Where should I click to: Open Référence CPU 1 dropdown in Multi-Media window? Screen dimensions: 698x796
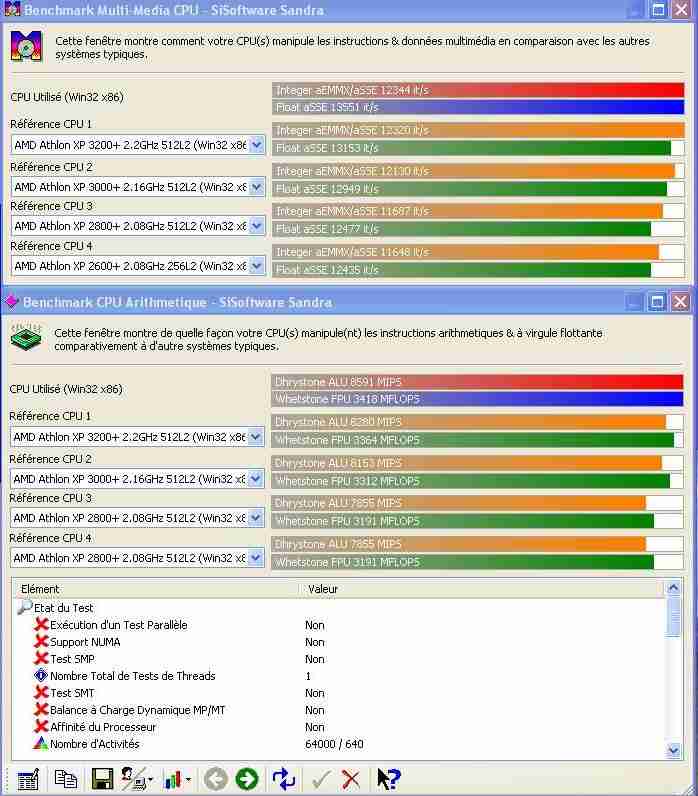(257, 145)
